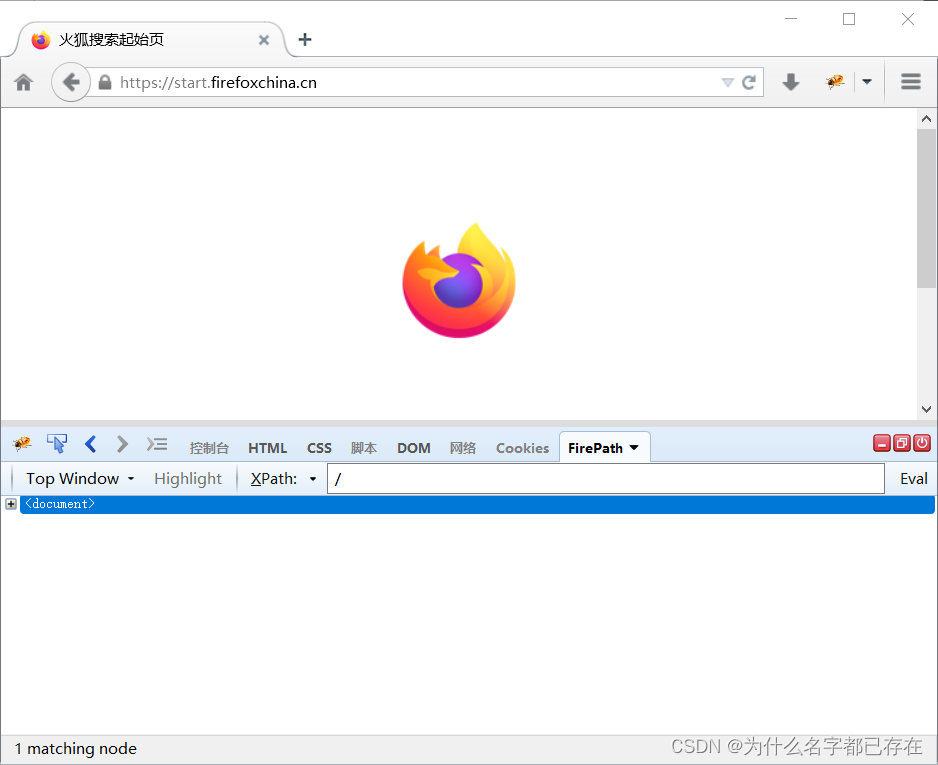Switch to the 脚本 panel tab
938x765 pixels.
364,448
